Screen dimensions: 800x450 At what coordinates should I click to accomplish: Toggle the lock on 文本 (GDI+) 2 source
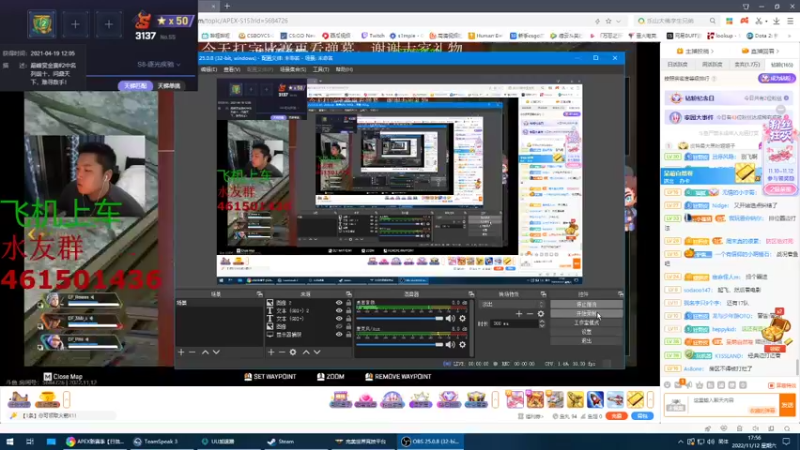click(x=349, y=311)
